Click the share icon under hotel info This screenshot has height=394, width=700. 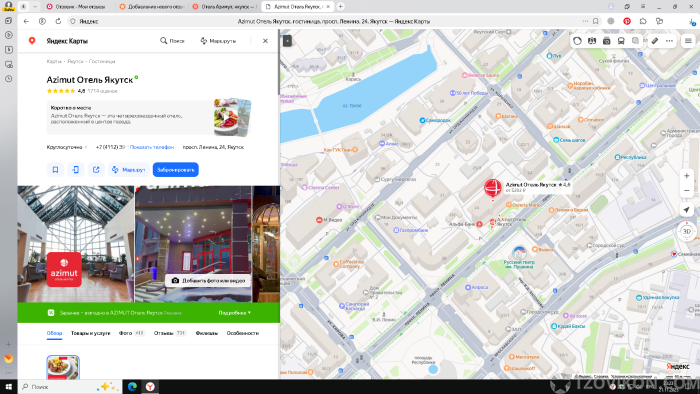point(96,170)
